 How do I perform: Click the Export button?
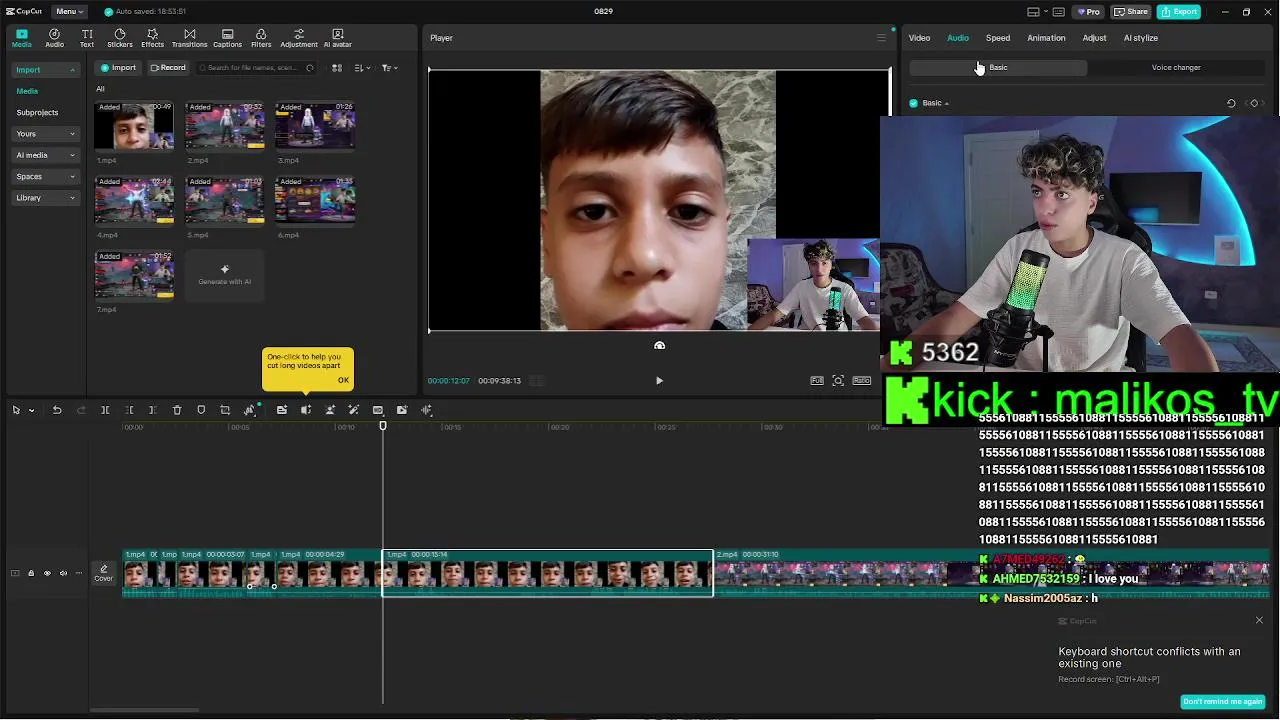[x=1179, y=12]
